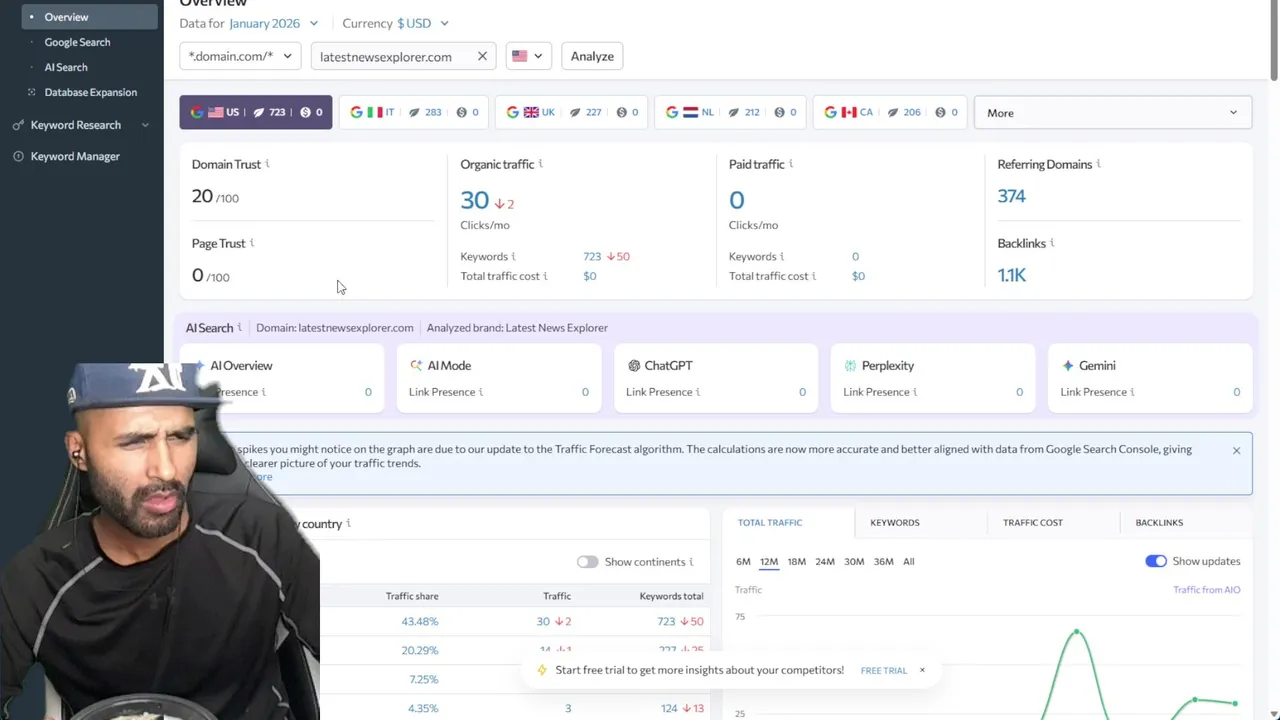Switch to TRAFFIC COST chart tab

click(x=1033, y=522)
